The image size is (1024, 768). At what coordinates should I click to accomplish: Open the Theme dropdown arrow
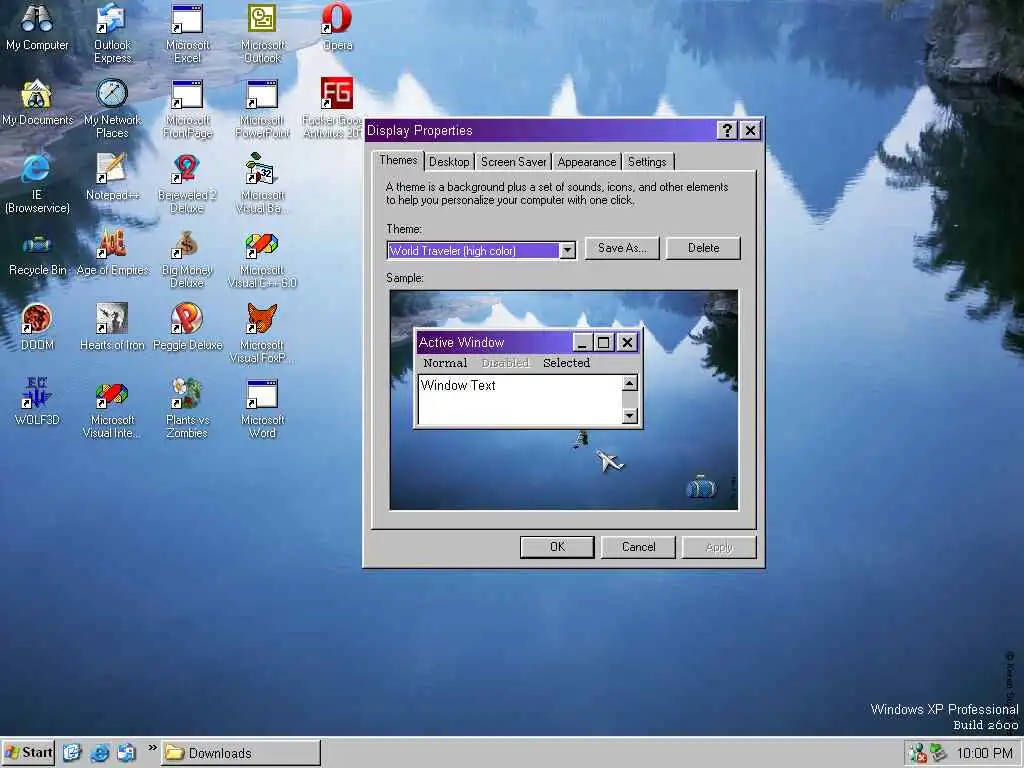pos(568,250)
